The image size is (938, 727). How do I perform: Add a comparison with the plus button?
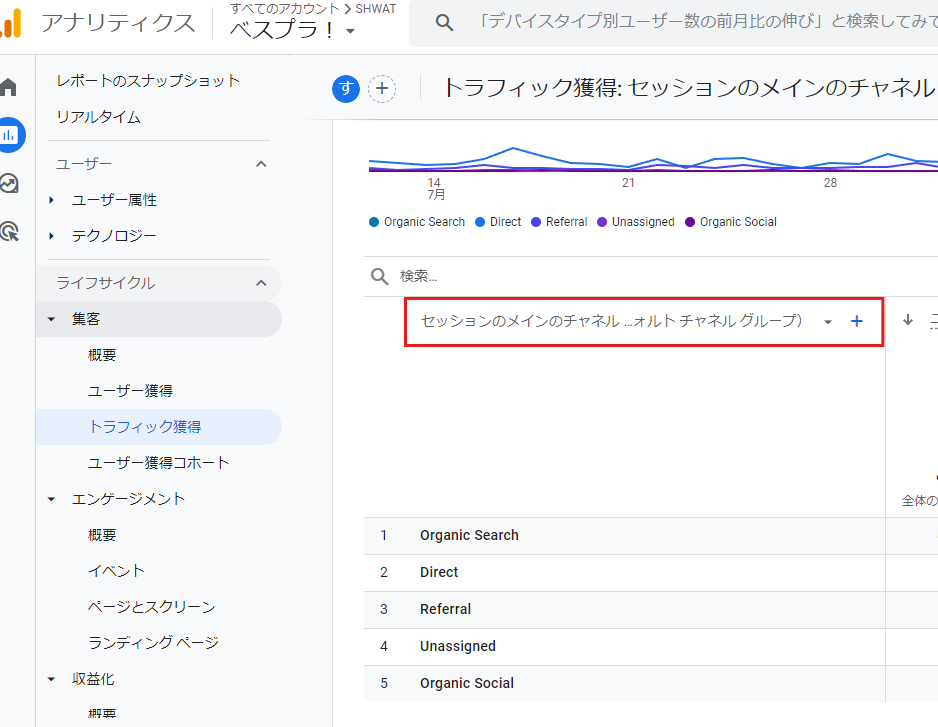coord(382,89)
